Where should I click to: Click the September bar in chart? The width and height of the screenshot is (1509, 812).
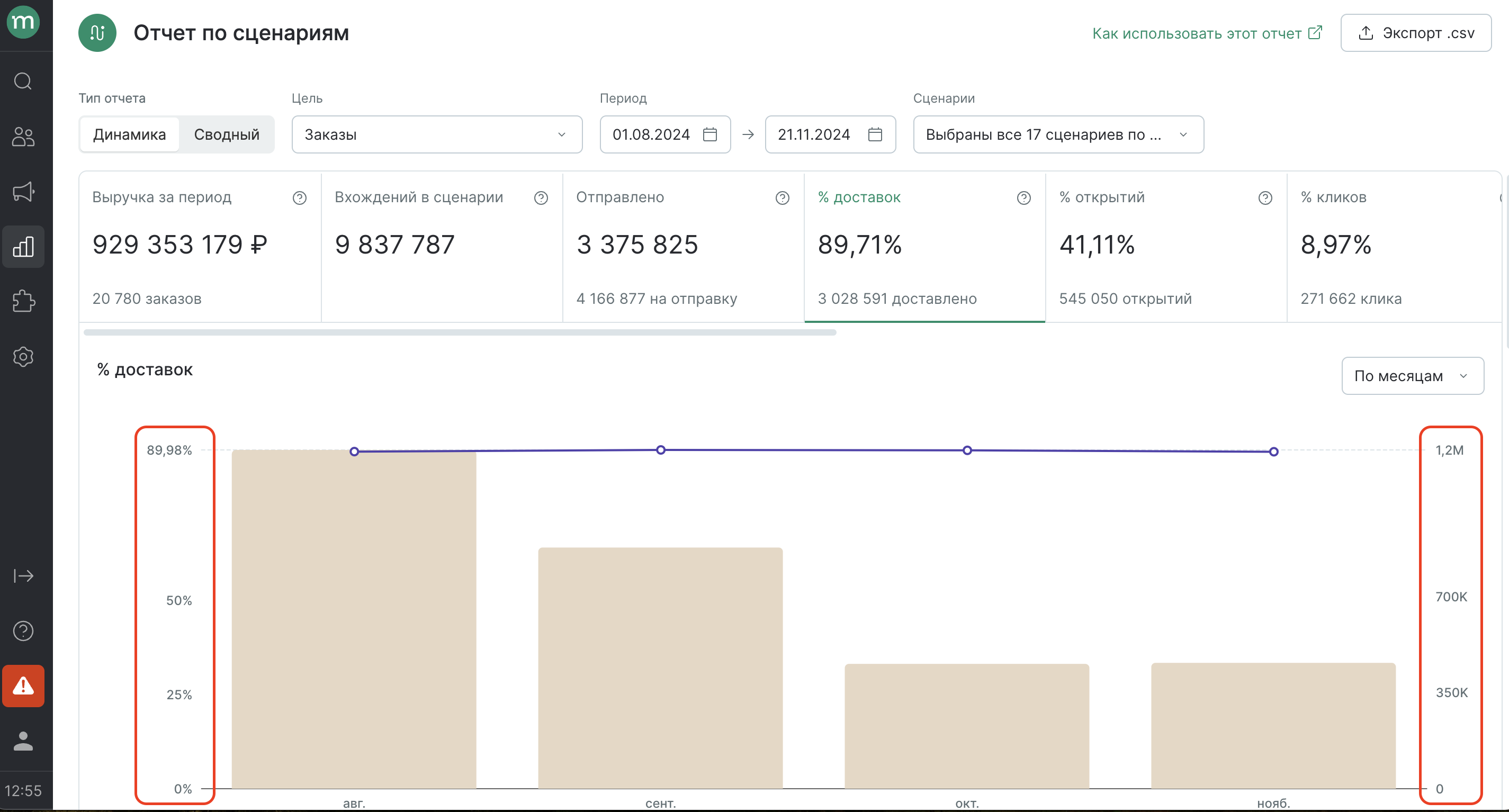click(660, 668)
